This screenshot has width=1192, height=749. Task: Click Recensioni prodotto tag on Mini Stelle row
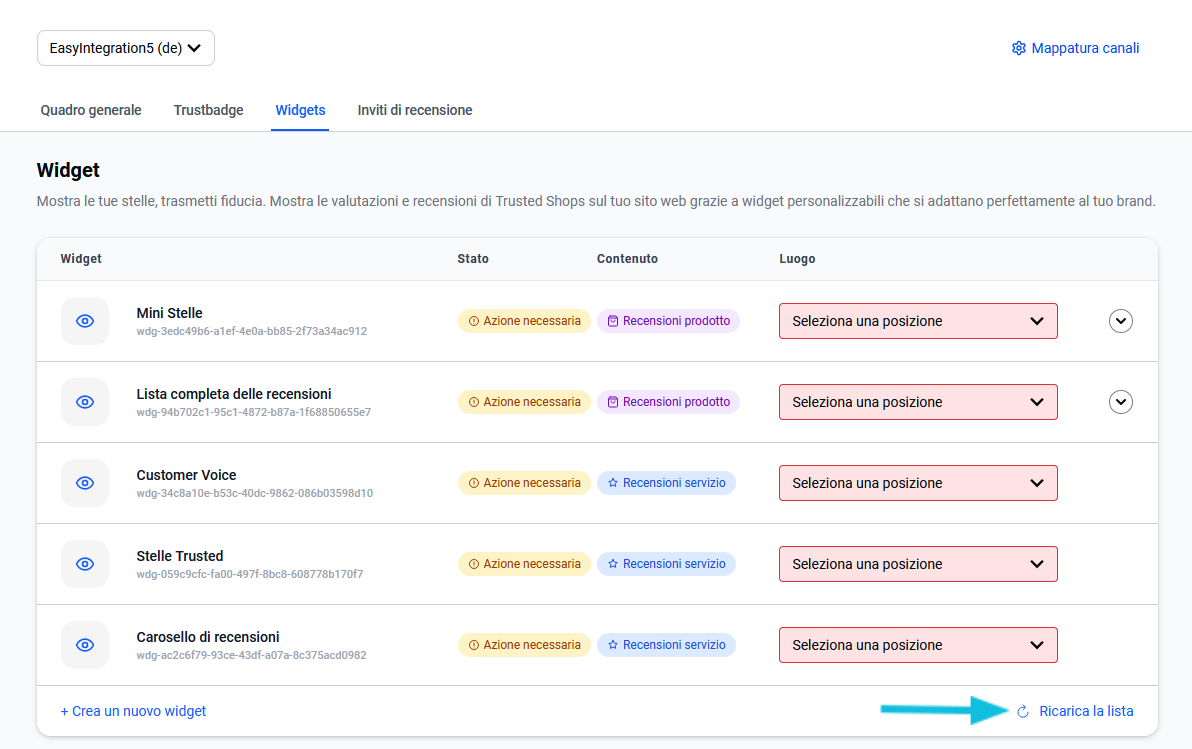tap(668, 321)
